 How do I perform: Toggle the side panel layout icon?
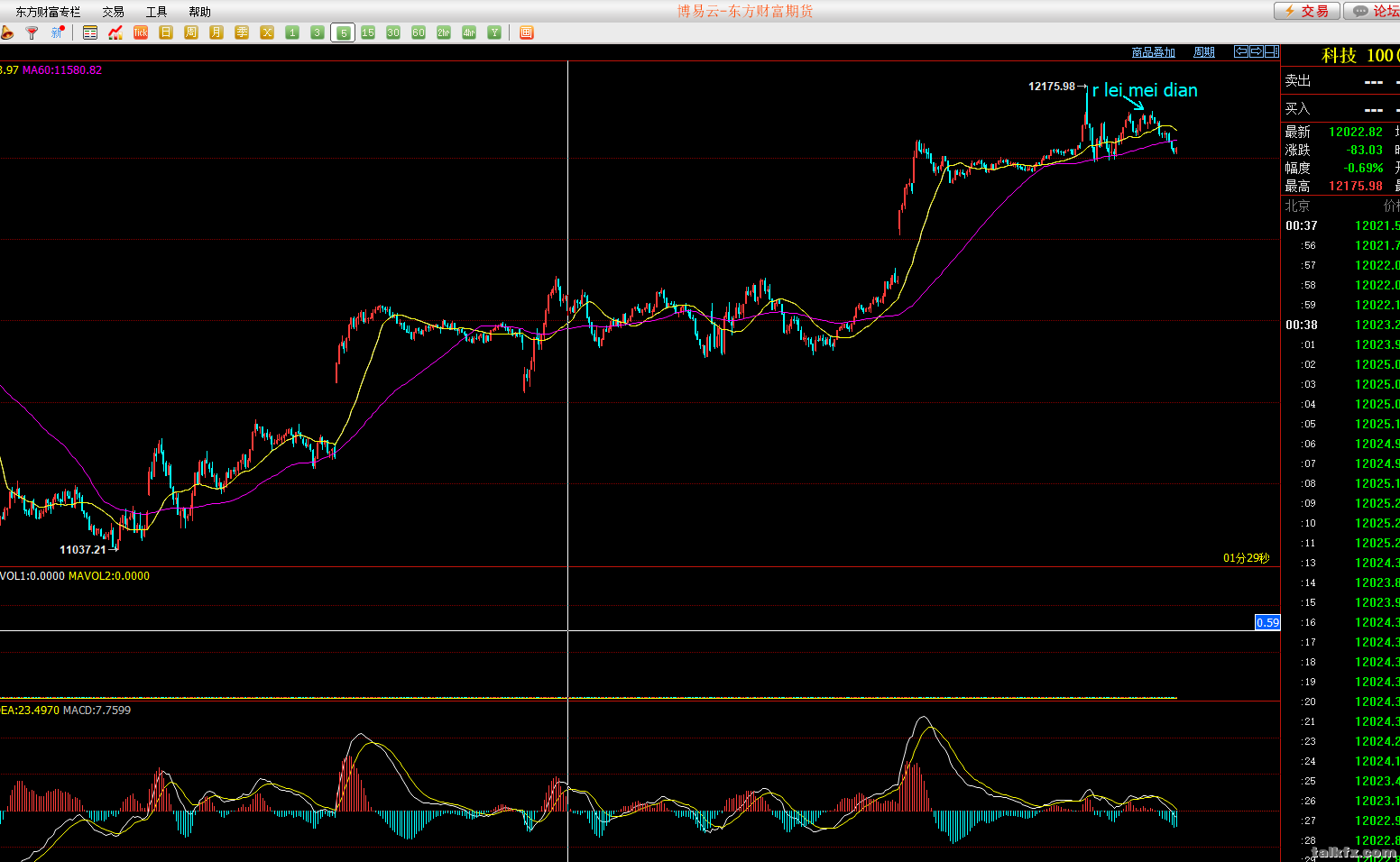pos(1272,51)
